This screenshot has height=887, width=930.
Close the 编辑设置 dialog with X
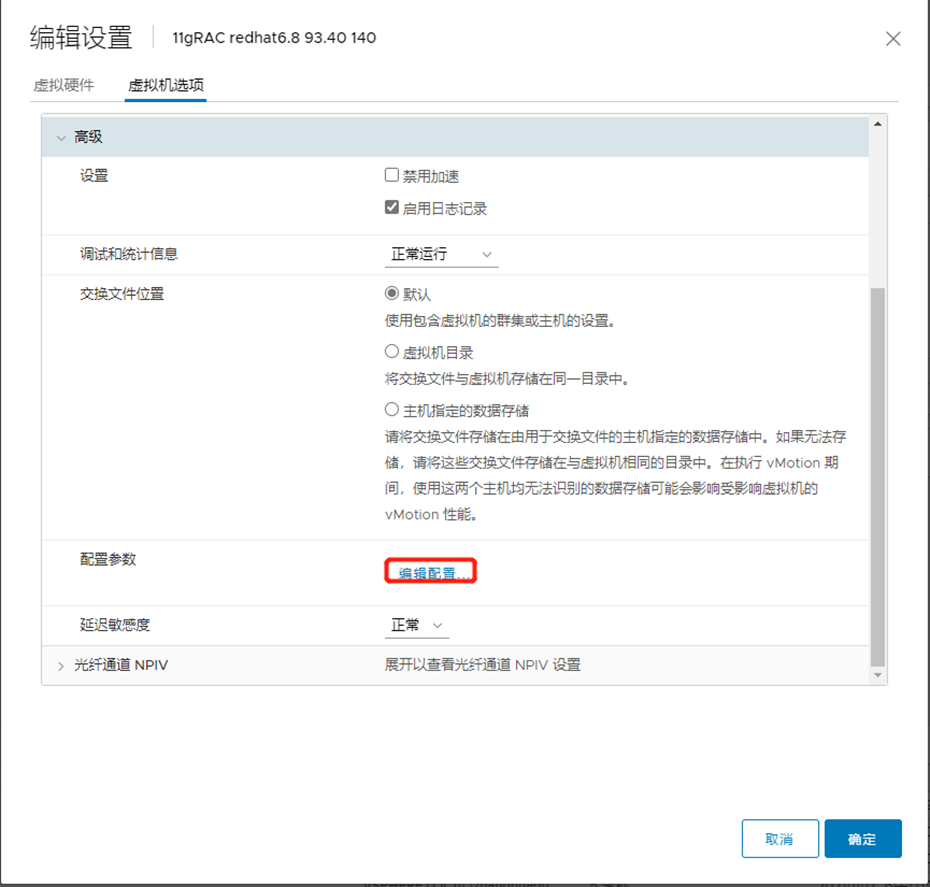(893, 39)
